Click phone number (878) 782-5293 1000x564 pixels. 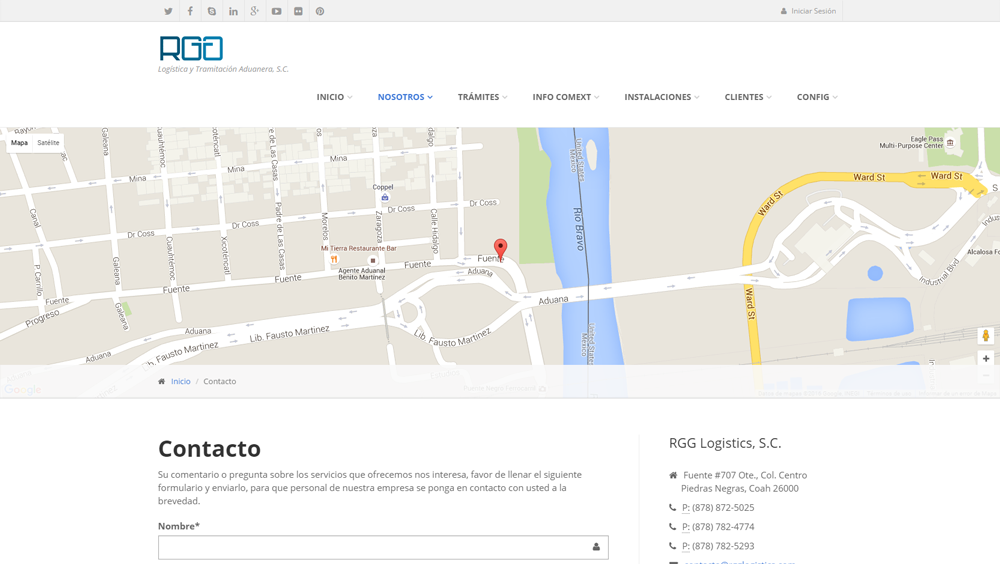(723, 546)
